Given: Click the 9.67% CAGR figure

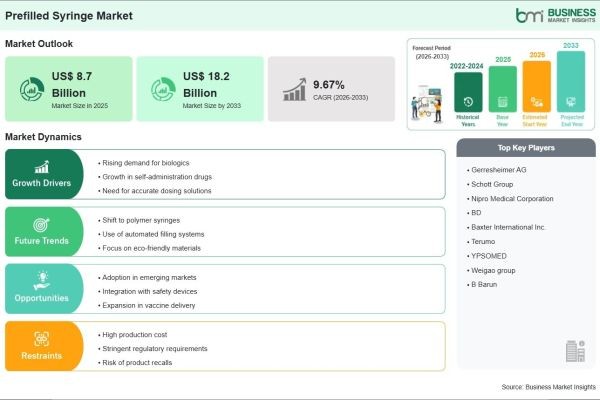Looking at the screenshot, I should point(329,85).
